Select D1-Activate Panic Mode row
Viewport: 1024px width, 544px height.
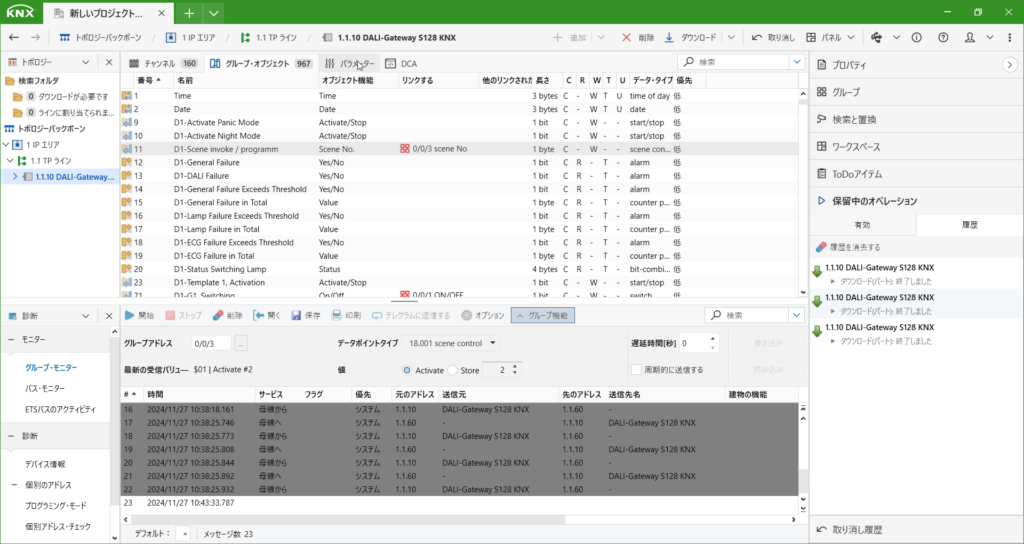461,122
